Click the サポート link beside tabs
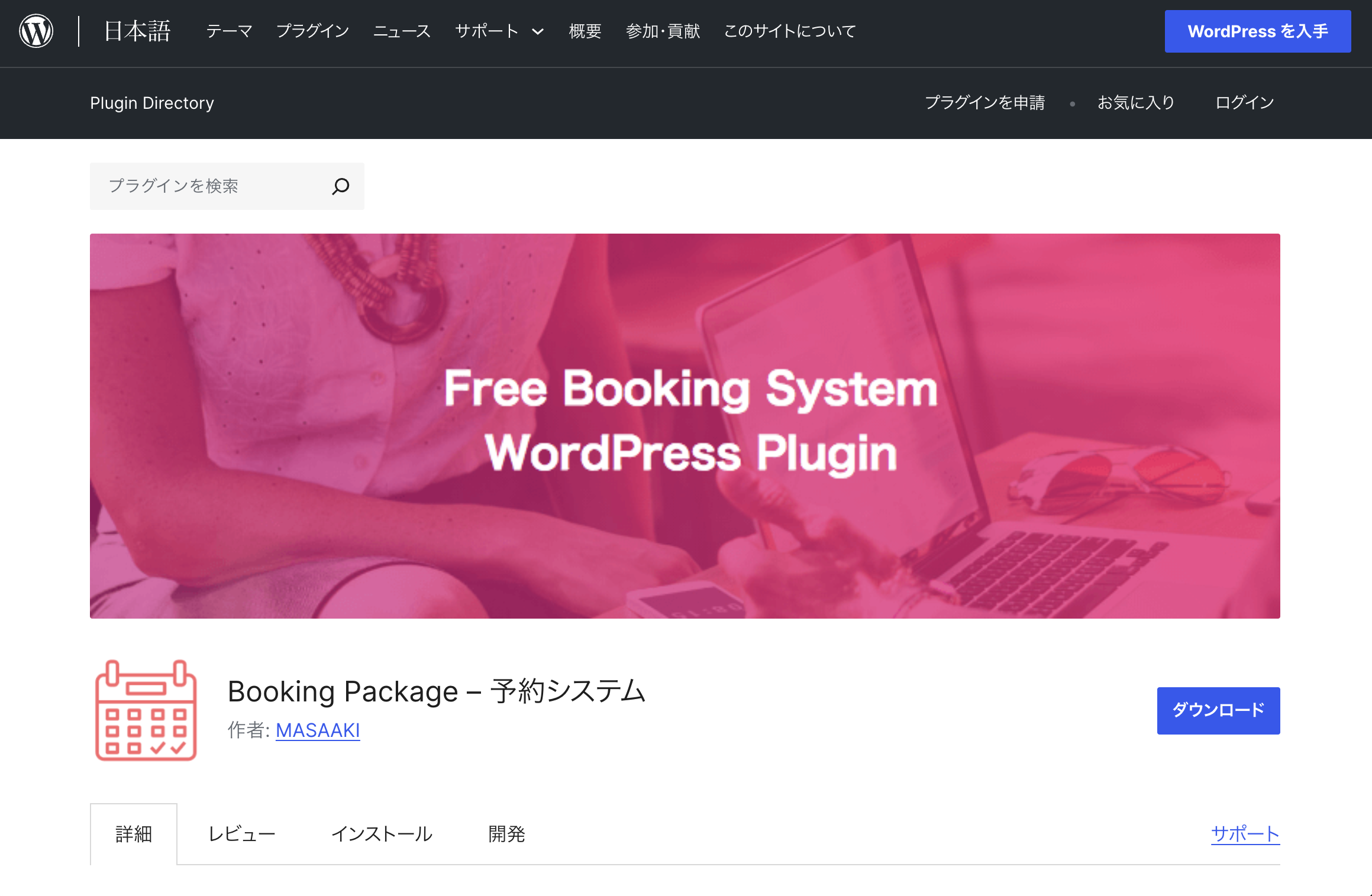This screenshot has height=896, width=1372. [x=1245, y=834]
